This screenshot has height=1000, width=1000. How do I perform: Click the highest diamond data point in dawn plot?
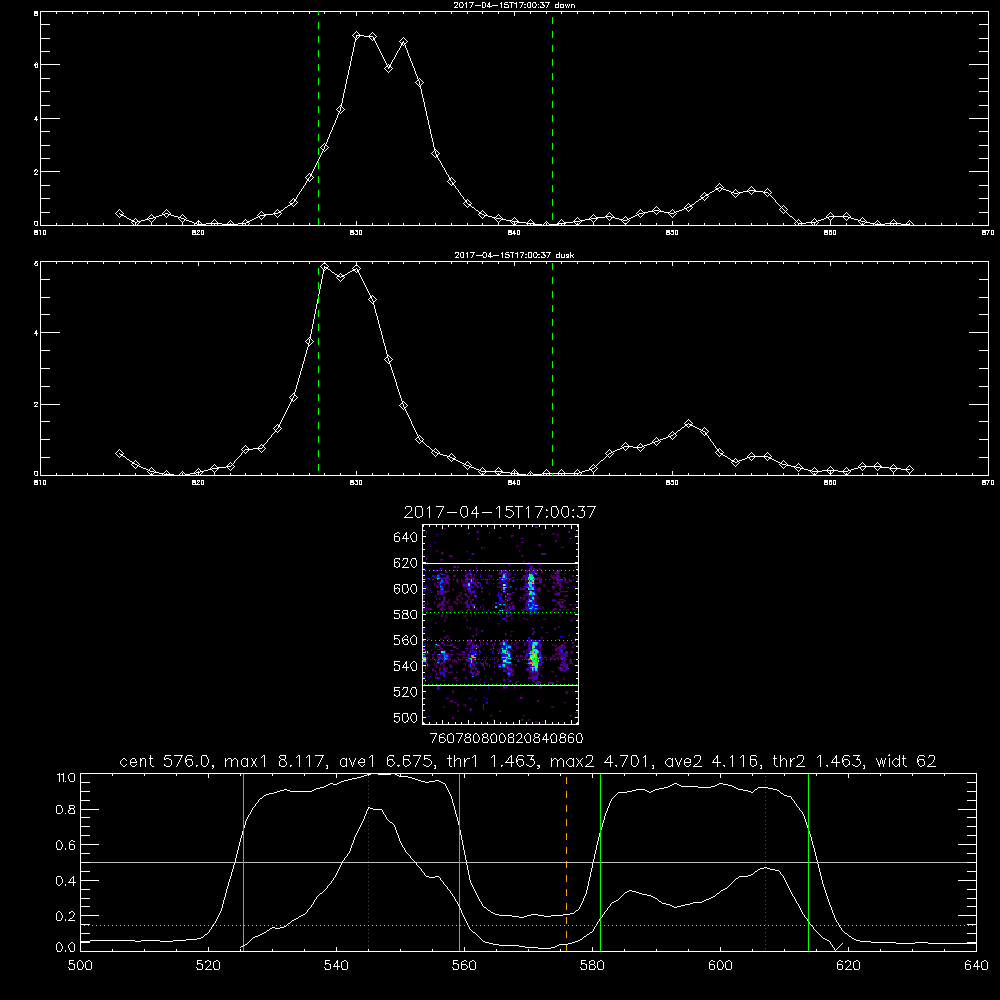pos(357,36)
